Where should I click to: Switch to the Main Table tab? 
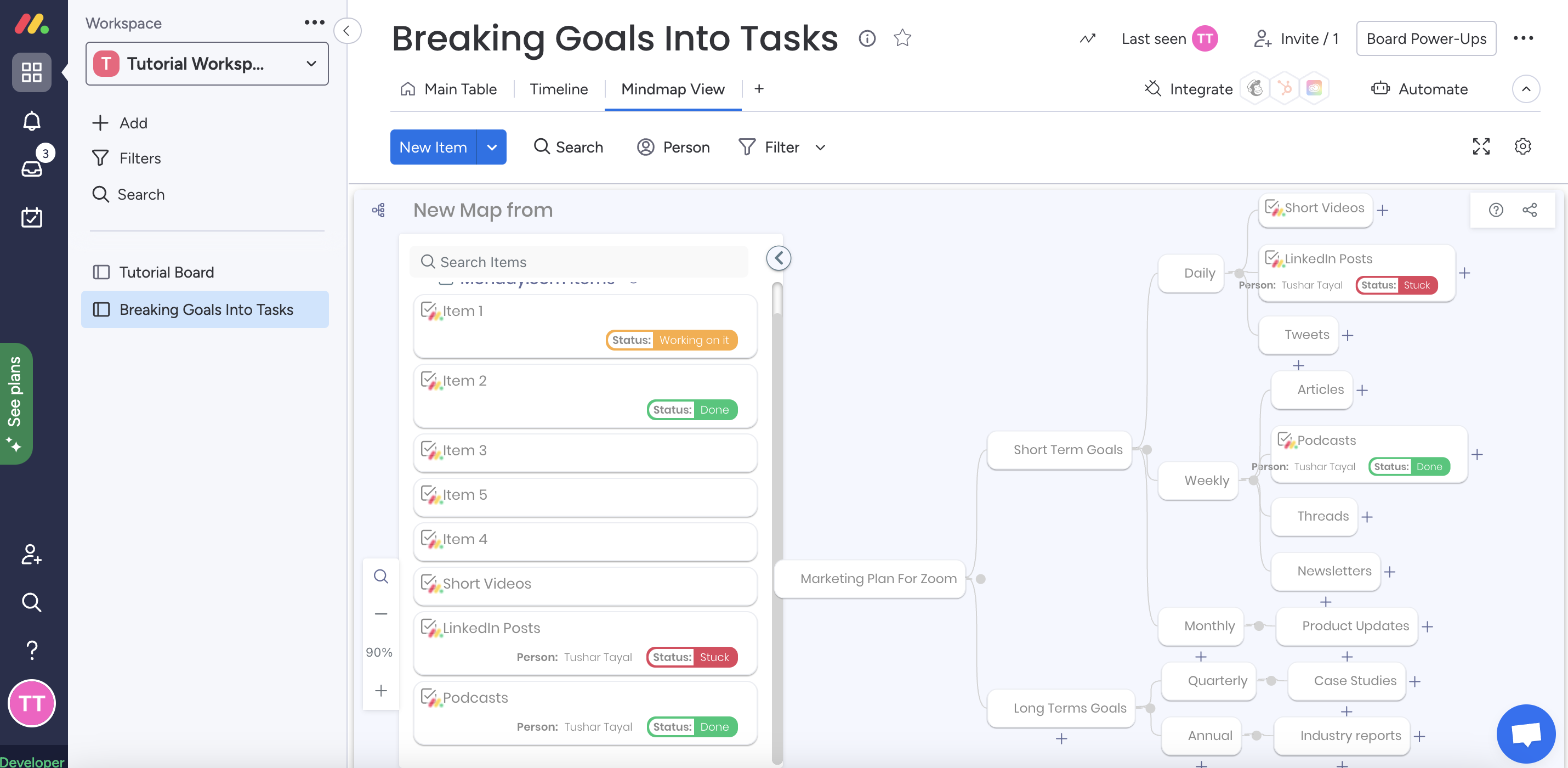(459, 89)
